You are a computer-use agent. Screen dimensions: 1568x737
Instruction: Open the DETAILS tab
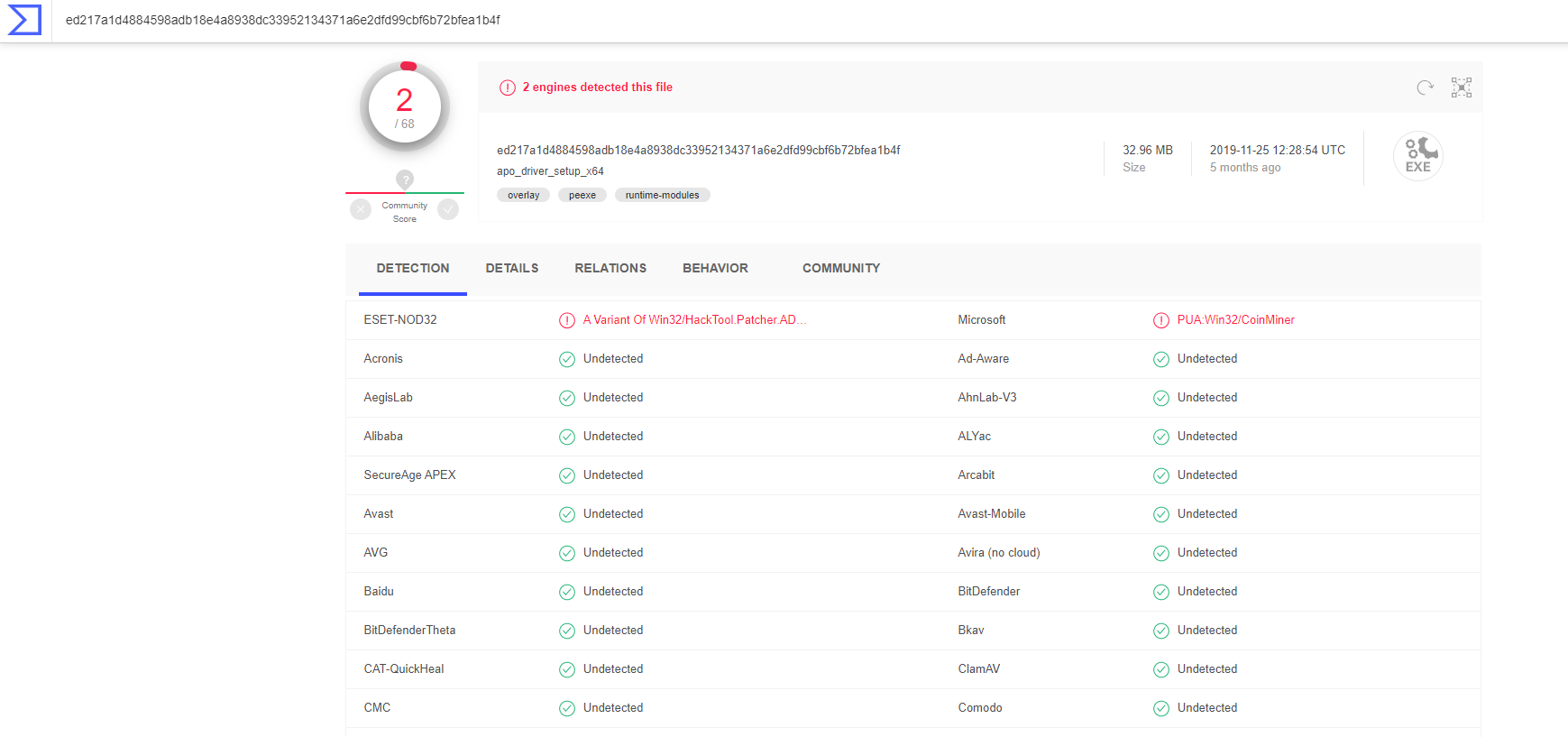click(x=512, y=268)
